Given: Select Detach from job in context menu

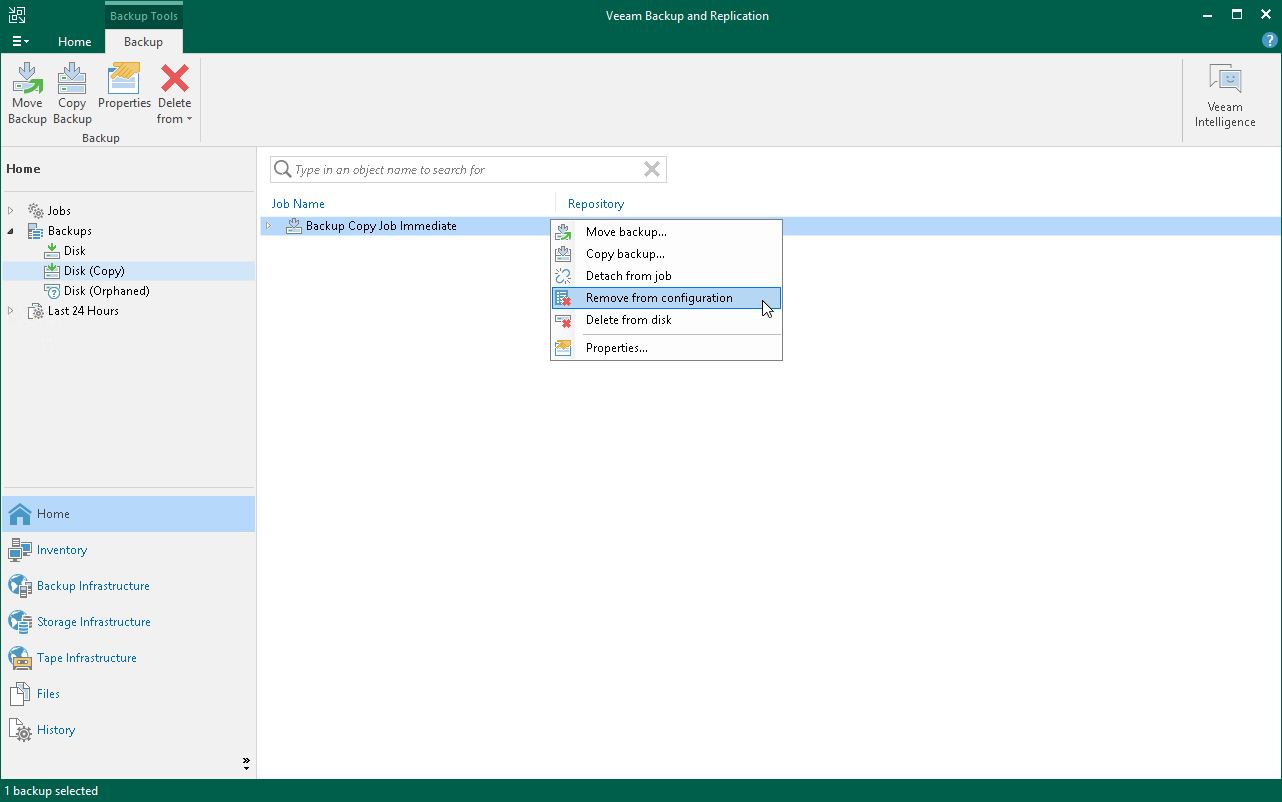Looking at the screenshot, I should [x=628, y=276].
